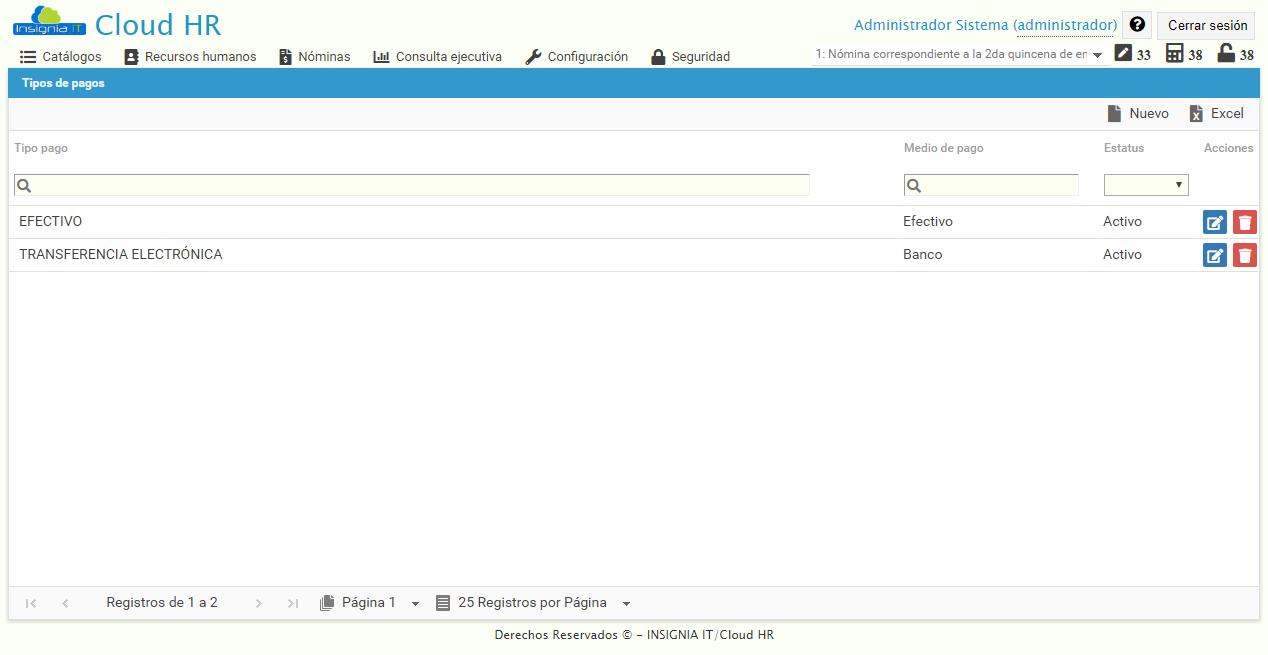The height and width of the screenshot is (655, 1268).
Task: Expand the nómina selector dropdown
Action: (x=1095, y=54)
